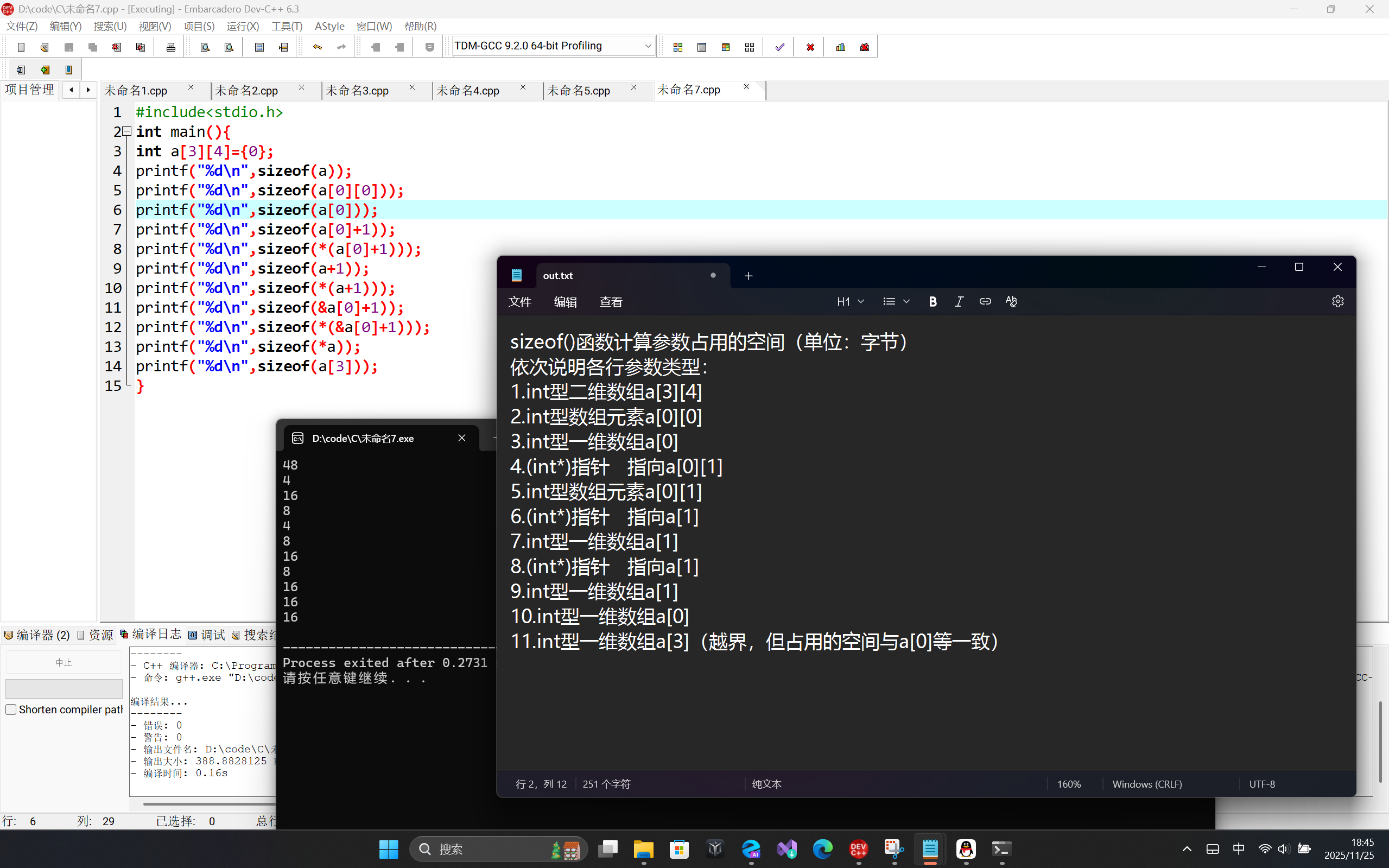The height and width of the screenshot is (868, 1389).
Task: Click the 中止 abort button
Action: click(64, 662)
